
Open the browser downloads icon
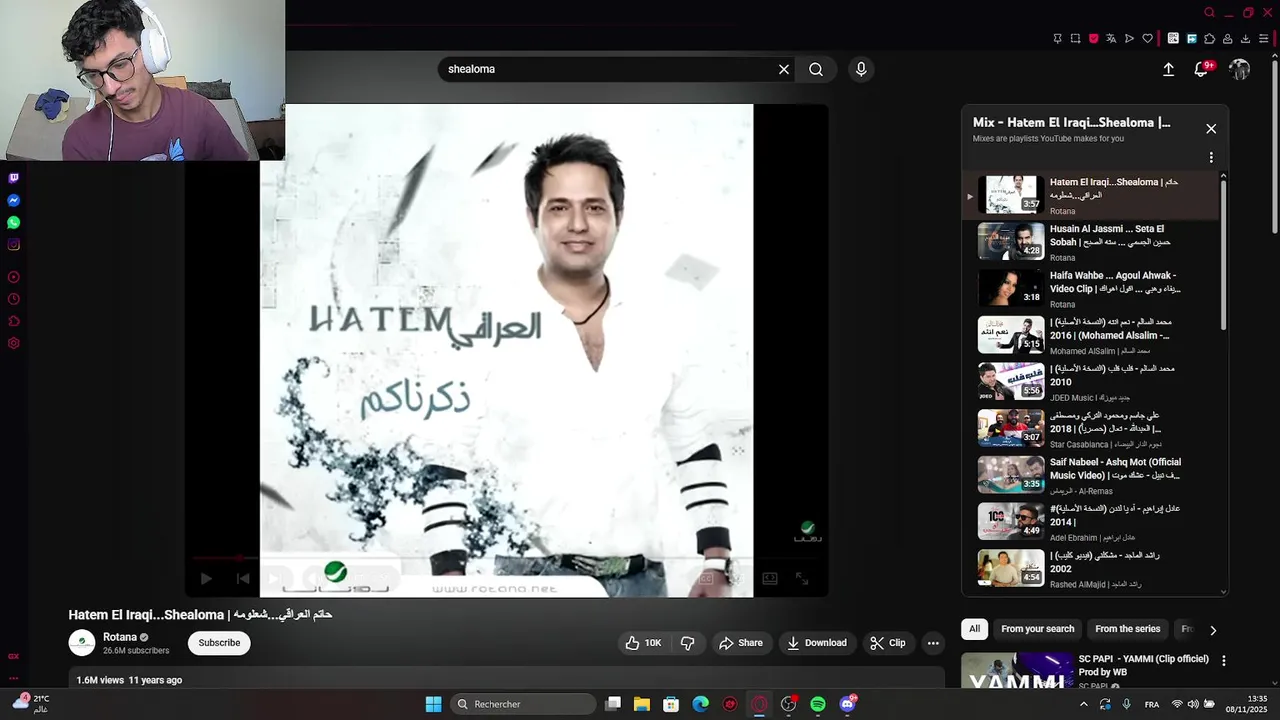click(1245, 39)
